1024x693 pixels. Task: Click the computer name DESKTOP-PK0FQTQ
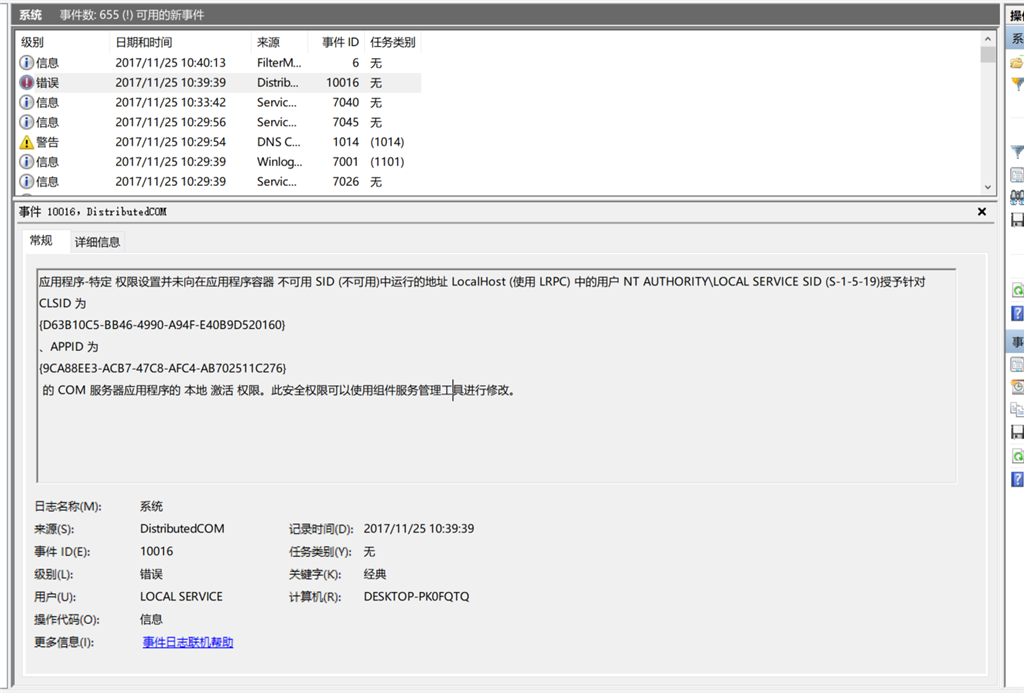(417, 596)
